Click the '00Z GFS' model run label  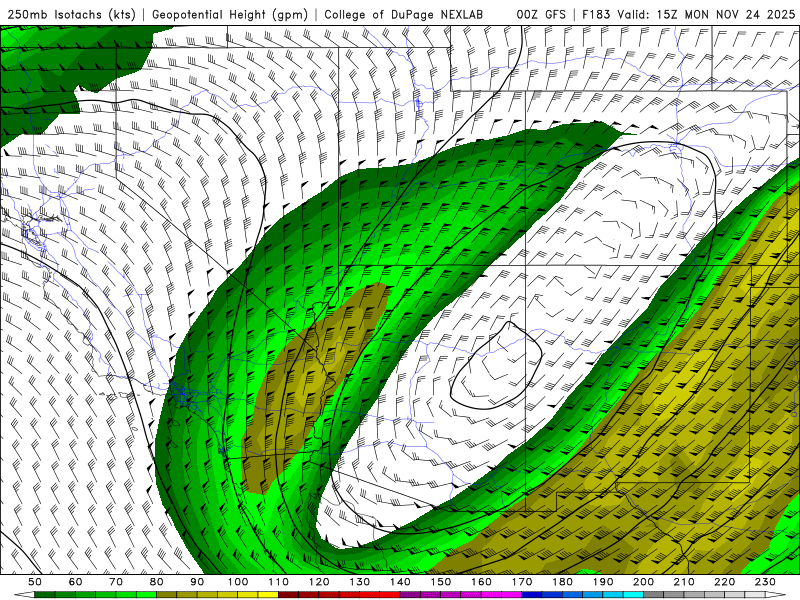(541, 15)
